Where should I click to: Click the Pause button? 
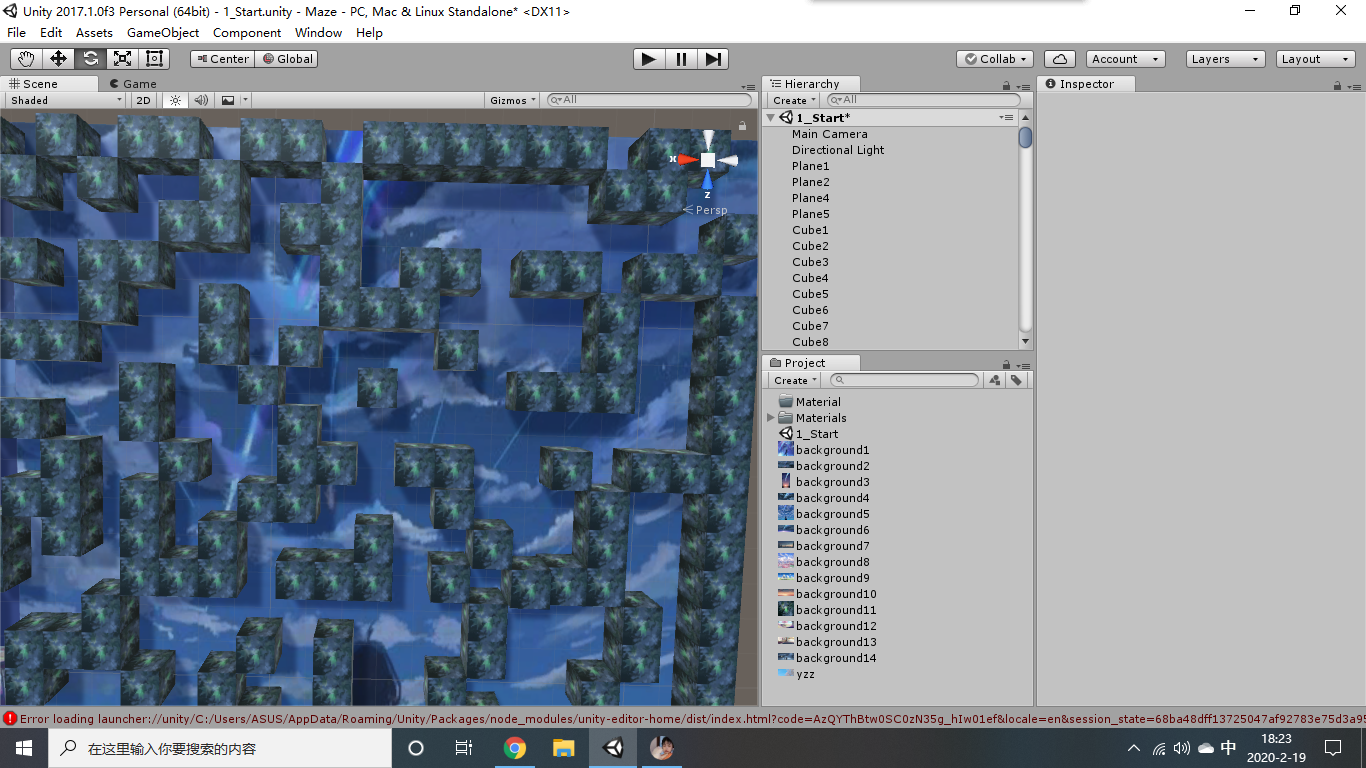680,59
